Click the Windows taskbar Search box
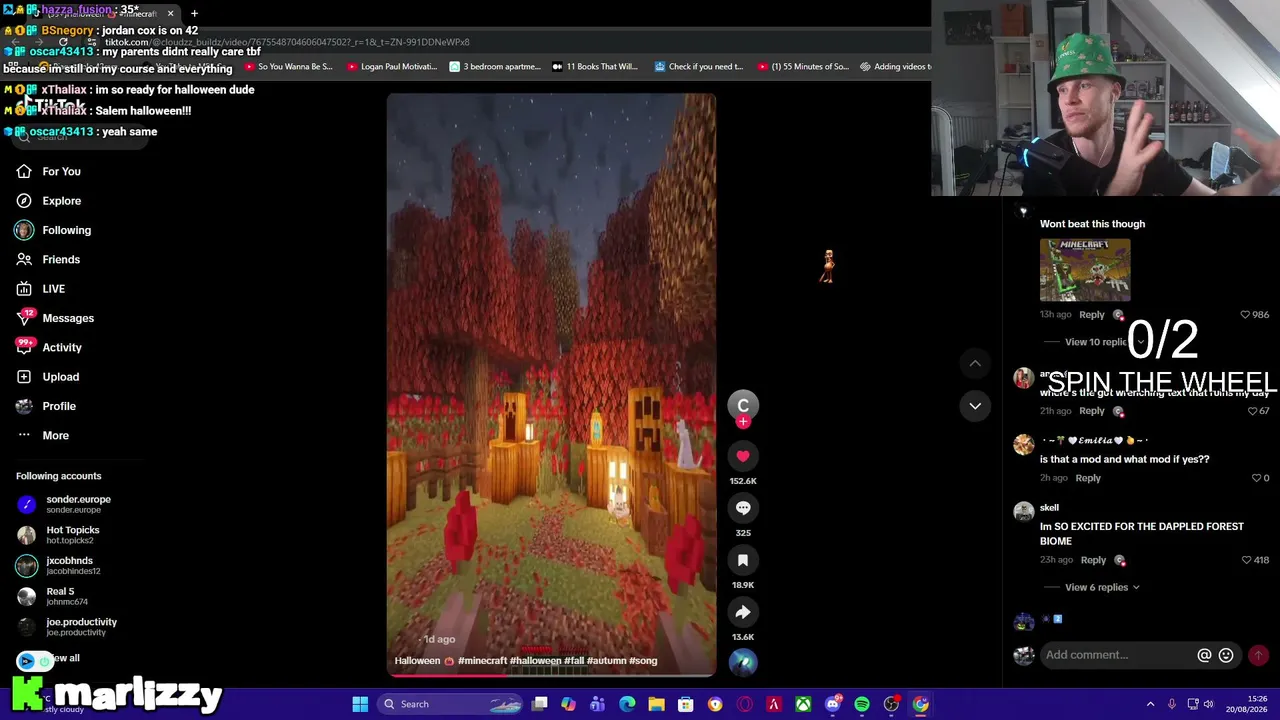Screen dimensions: 1280x720 coord(452,704)
